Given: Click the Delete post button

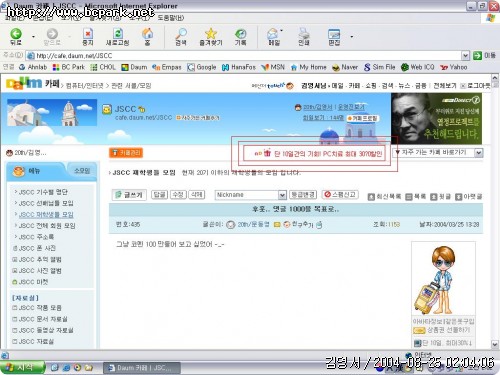Looking at the screenshot, I should click(x=197, y=195).
